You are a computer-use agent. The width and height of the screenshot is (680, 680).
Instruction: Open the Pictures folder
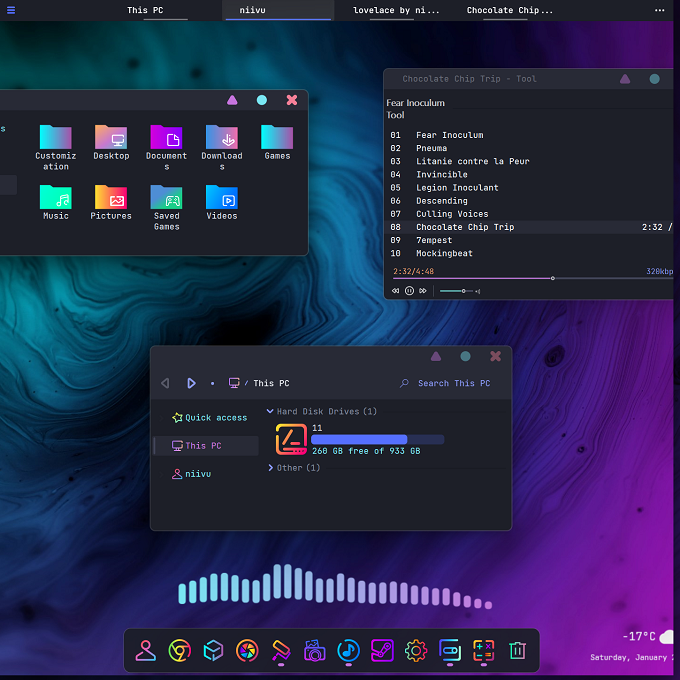pos(111,203)
